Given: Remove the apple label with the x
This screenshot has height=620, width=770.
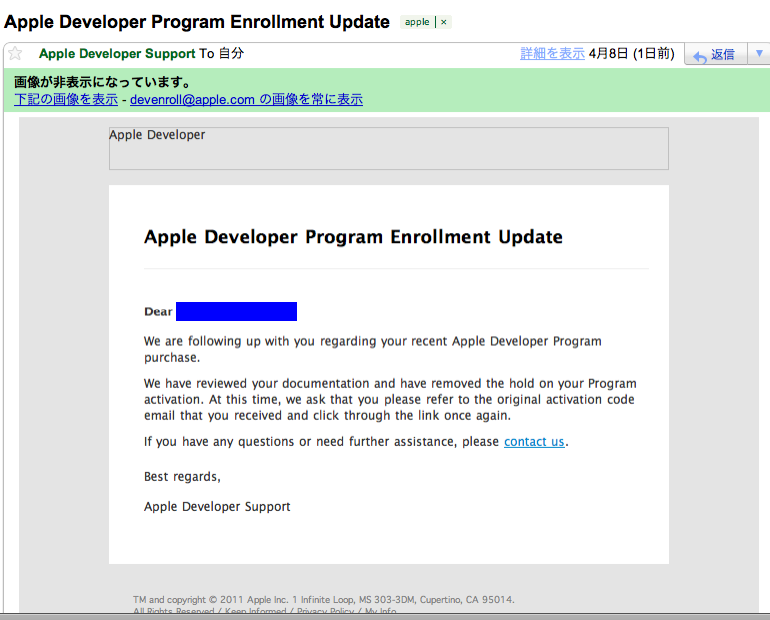Looking at the screenshot, I should tap(443, 22).
